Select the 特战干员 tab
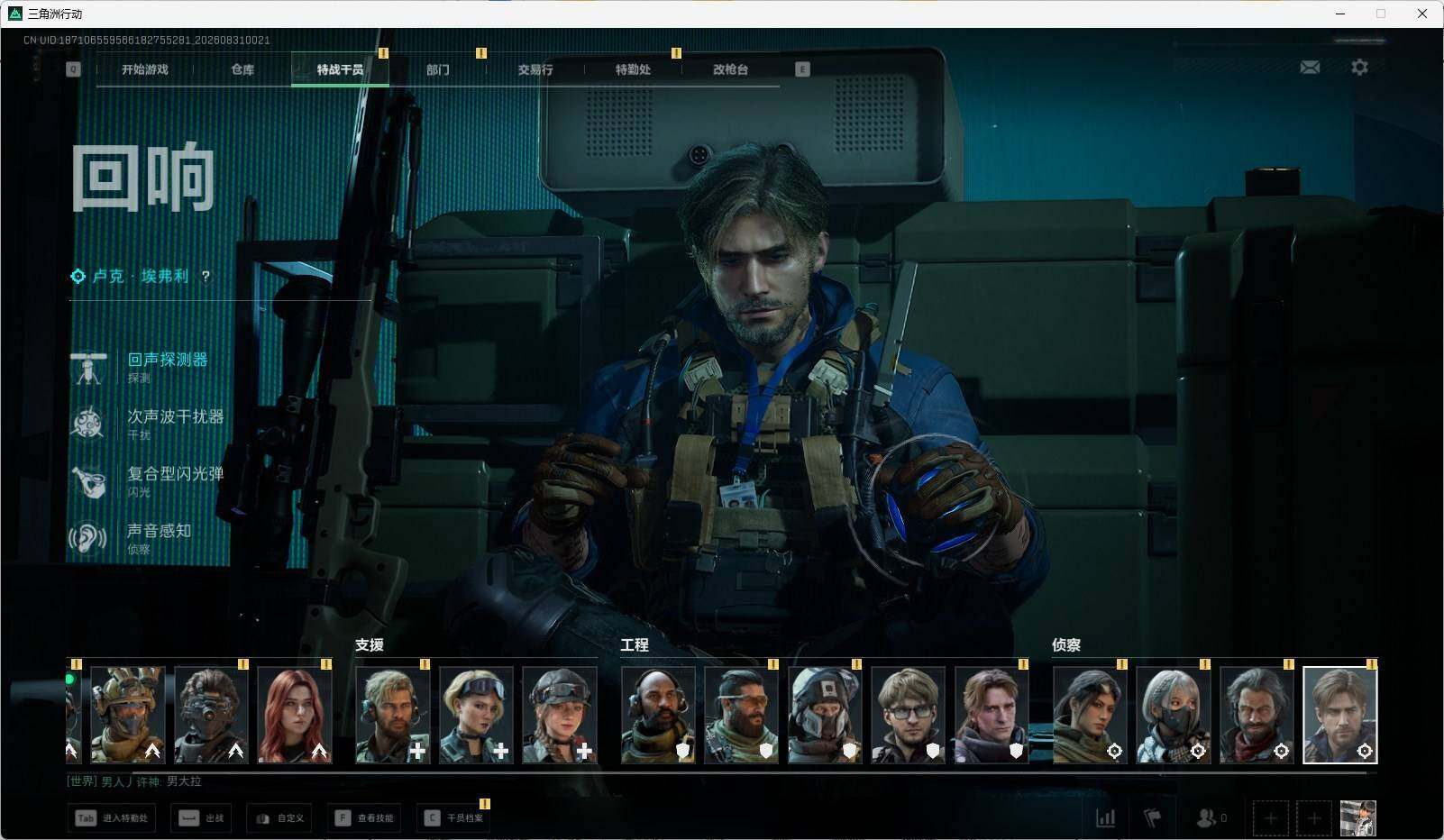 (340, 69)
